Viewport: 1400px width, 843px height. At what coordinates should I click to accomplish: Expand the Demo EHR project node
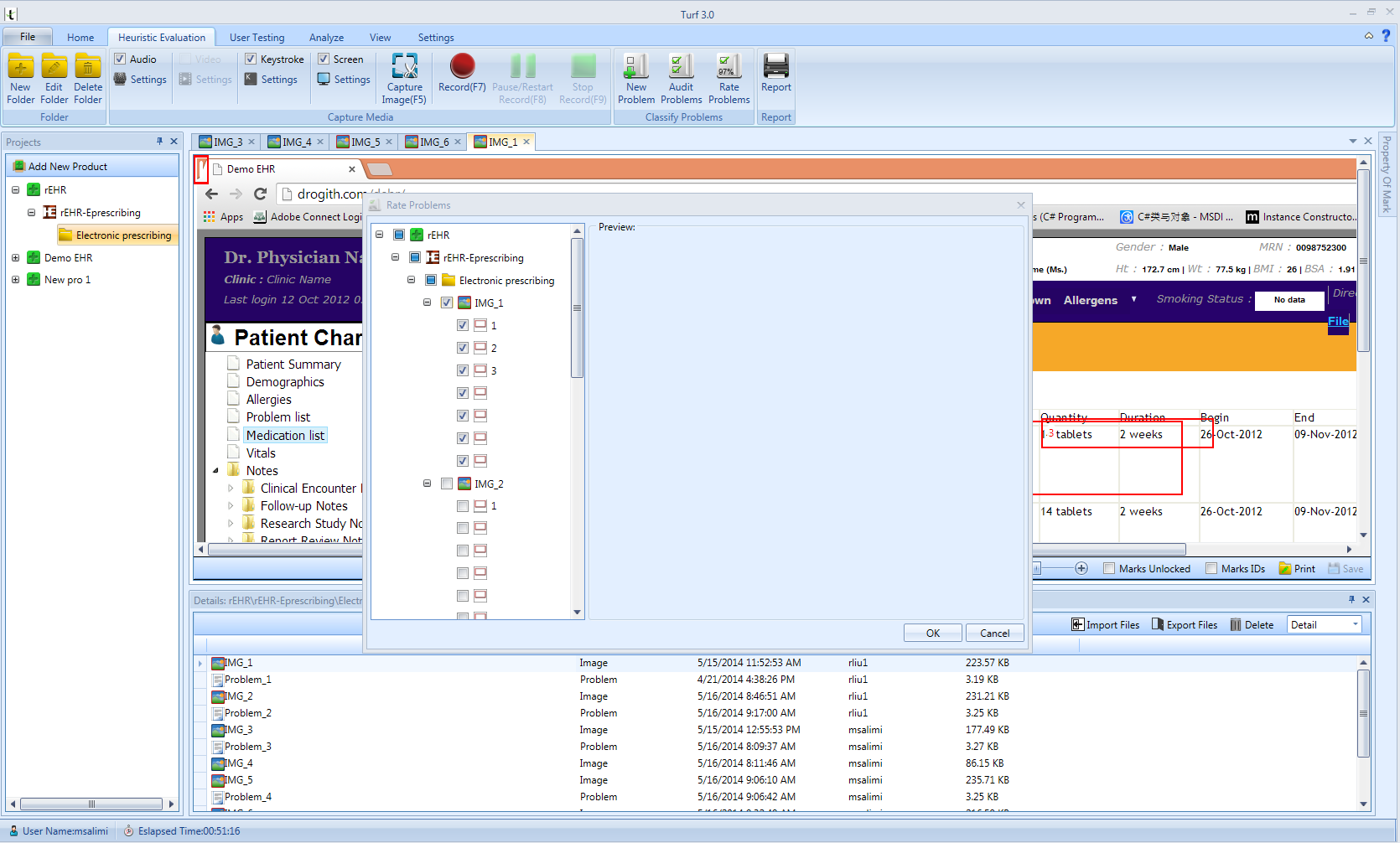(15, 258)
